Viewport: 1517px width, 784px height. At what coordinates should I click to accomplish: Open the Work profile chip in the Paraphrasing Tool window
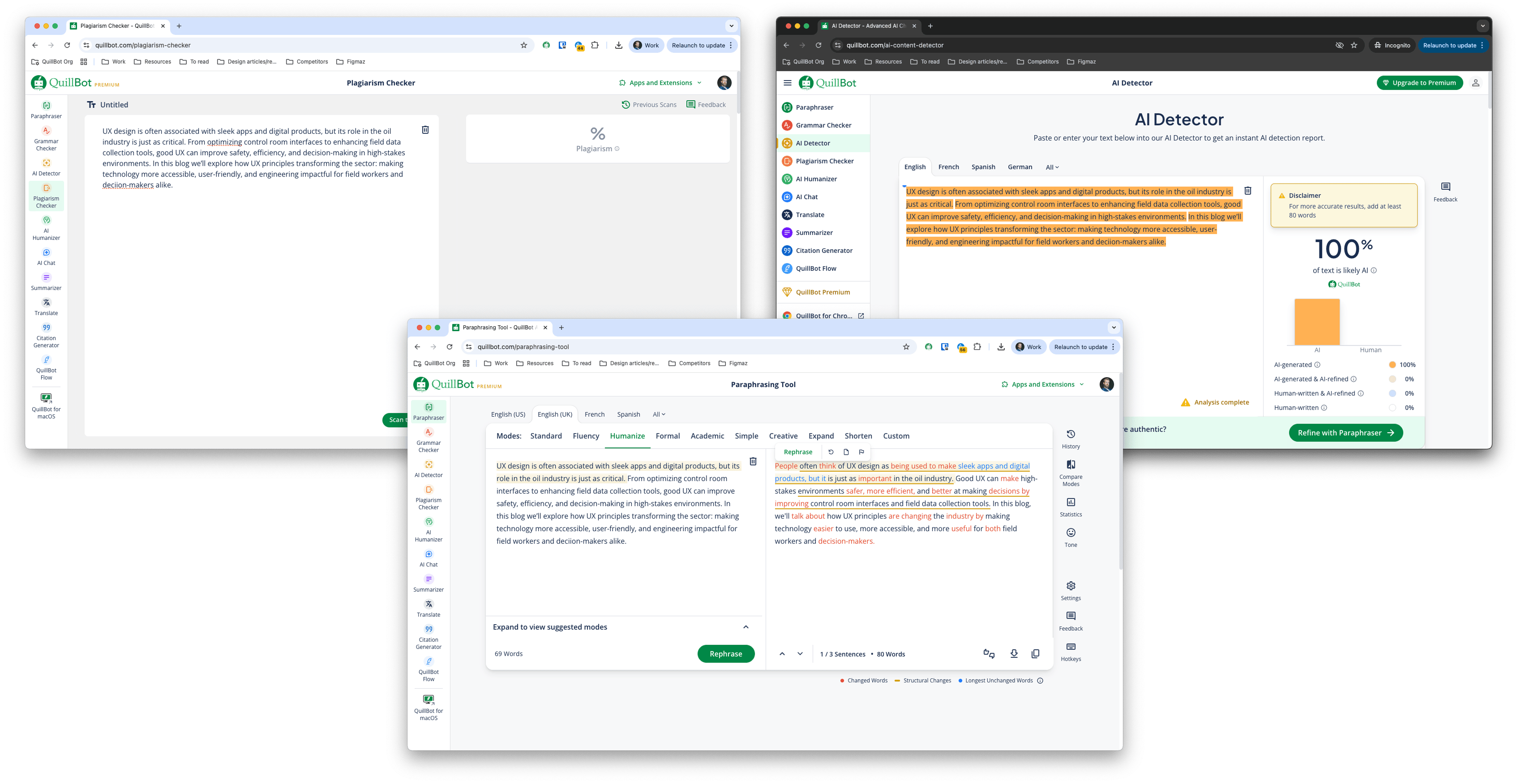[x=1028, y=347]
